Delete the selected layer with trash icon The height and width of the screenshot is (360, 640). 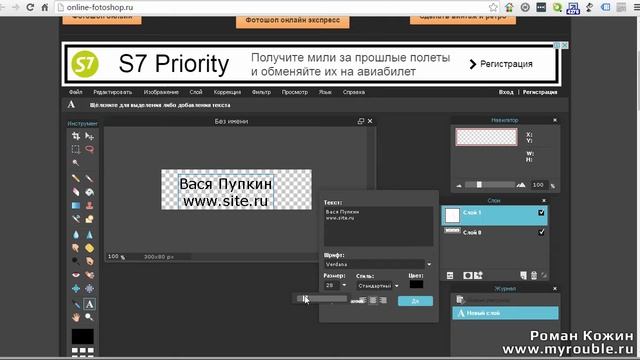[x=533, y=276]
